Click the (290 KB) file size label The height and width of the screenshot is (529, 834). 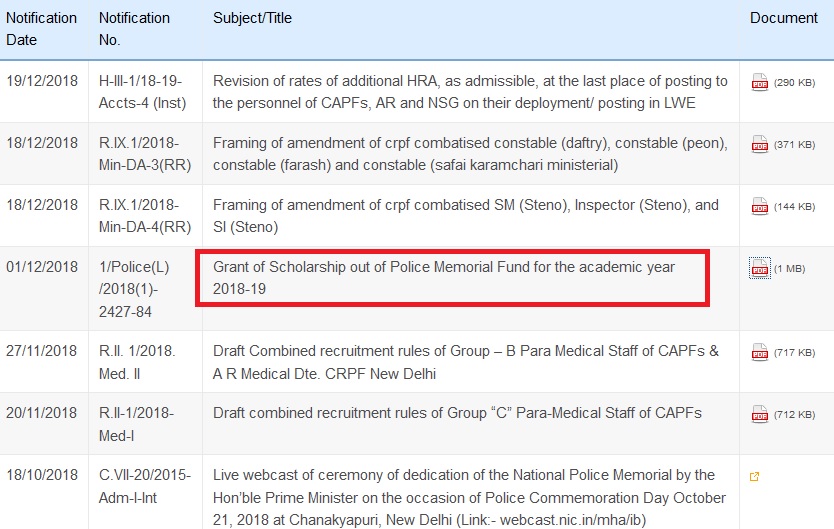click(795, 82)
